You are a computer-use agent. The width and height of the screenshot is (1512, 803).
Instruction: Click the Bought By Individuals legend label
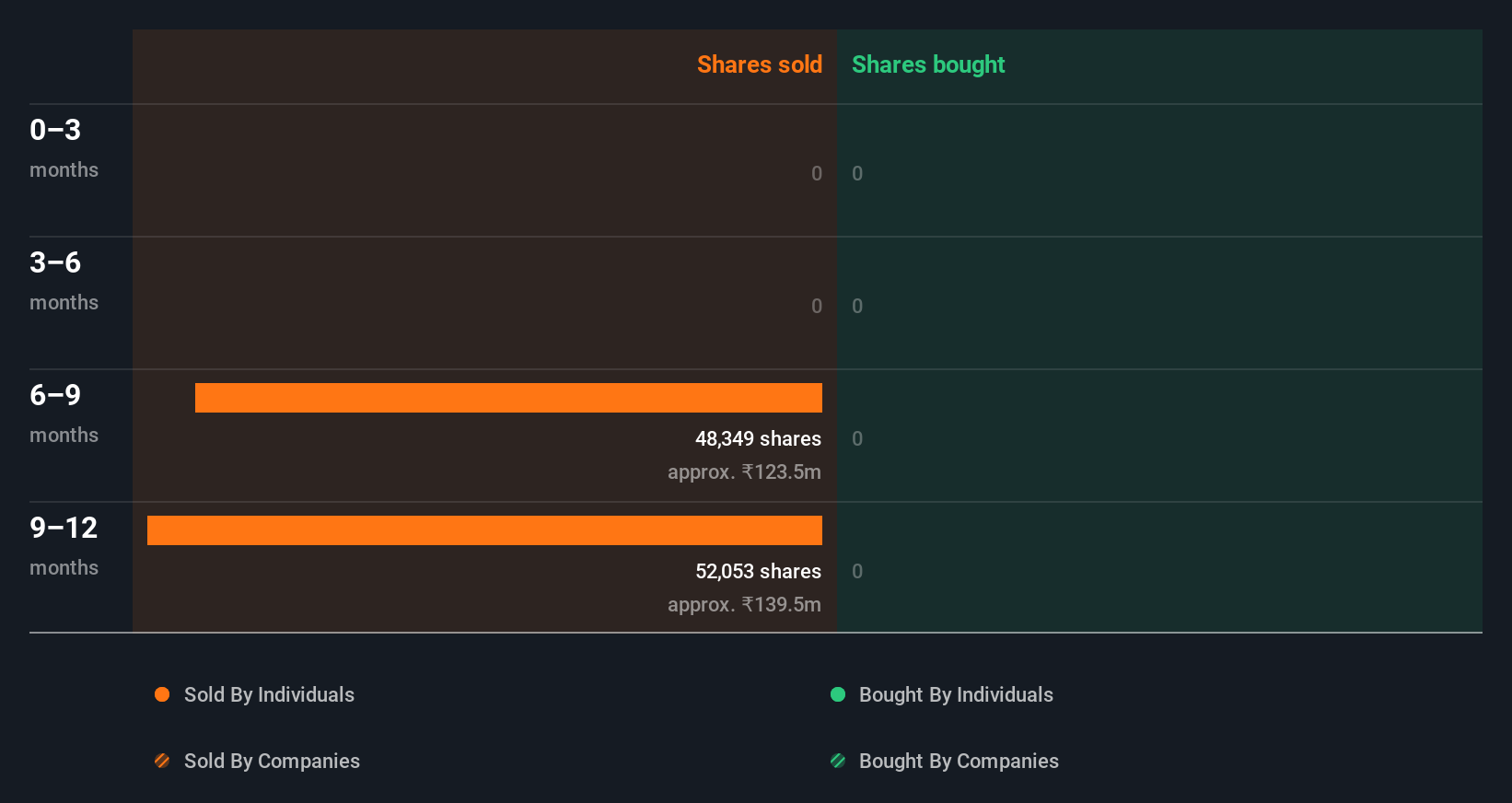[x=956, y=694]
